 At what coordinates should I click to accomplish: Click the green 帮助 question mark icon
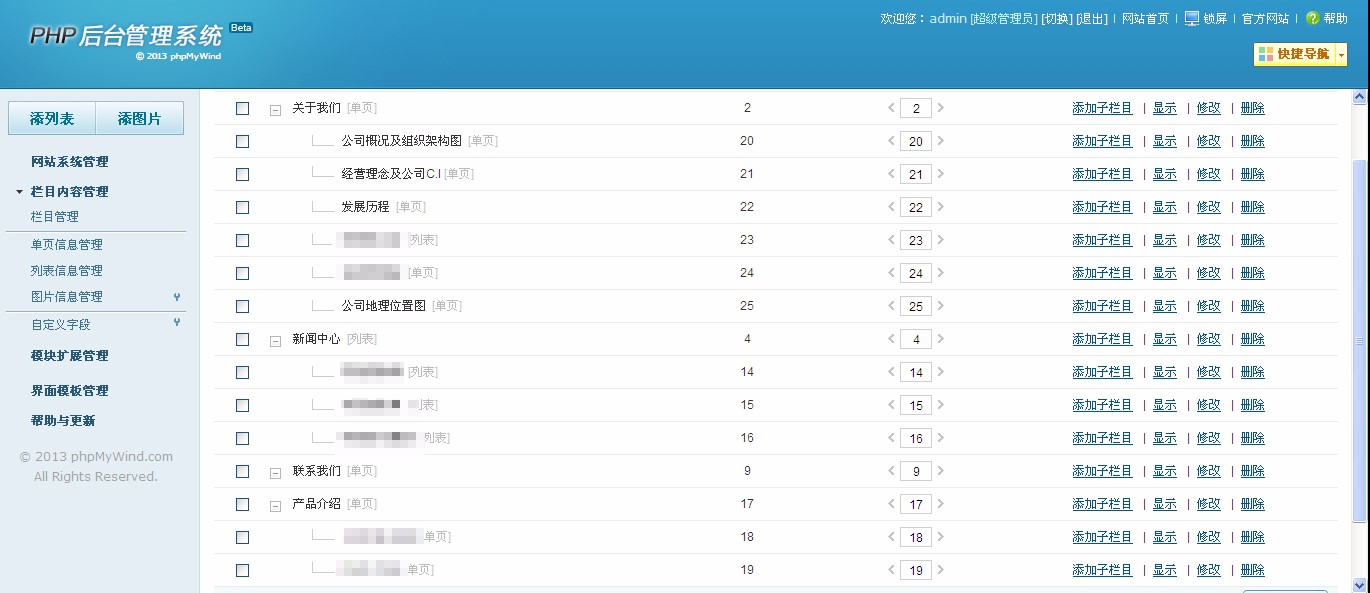point(1314,17)
